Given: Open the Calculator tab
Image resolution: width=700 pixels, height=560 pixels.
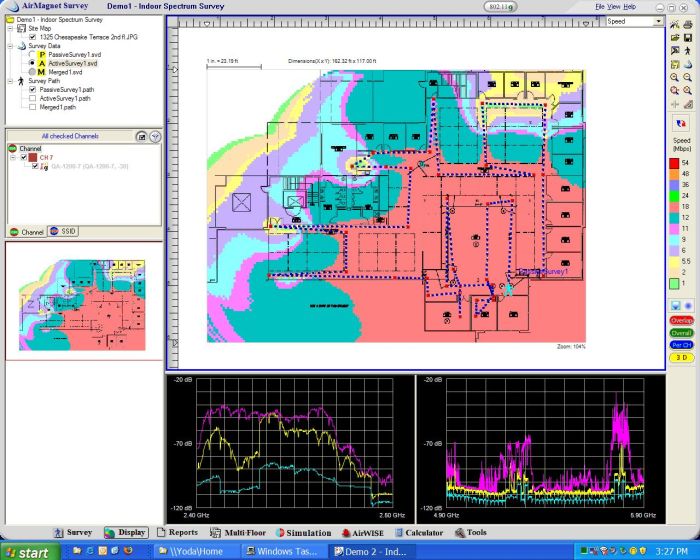Looking at the screenshot, I should click(419, 533).
